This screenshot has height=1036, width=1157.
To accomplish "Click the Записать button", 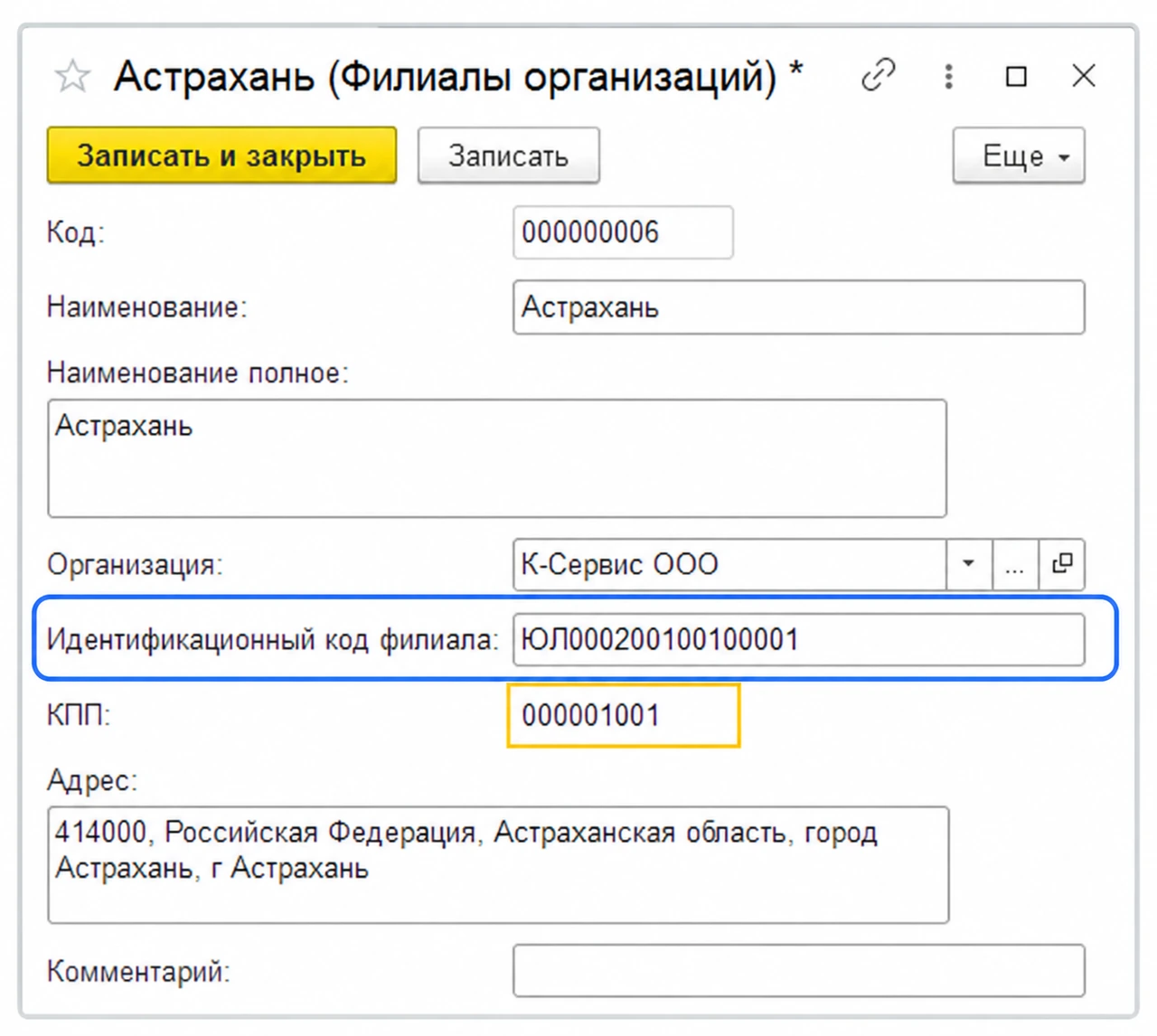I will [508, 155].
